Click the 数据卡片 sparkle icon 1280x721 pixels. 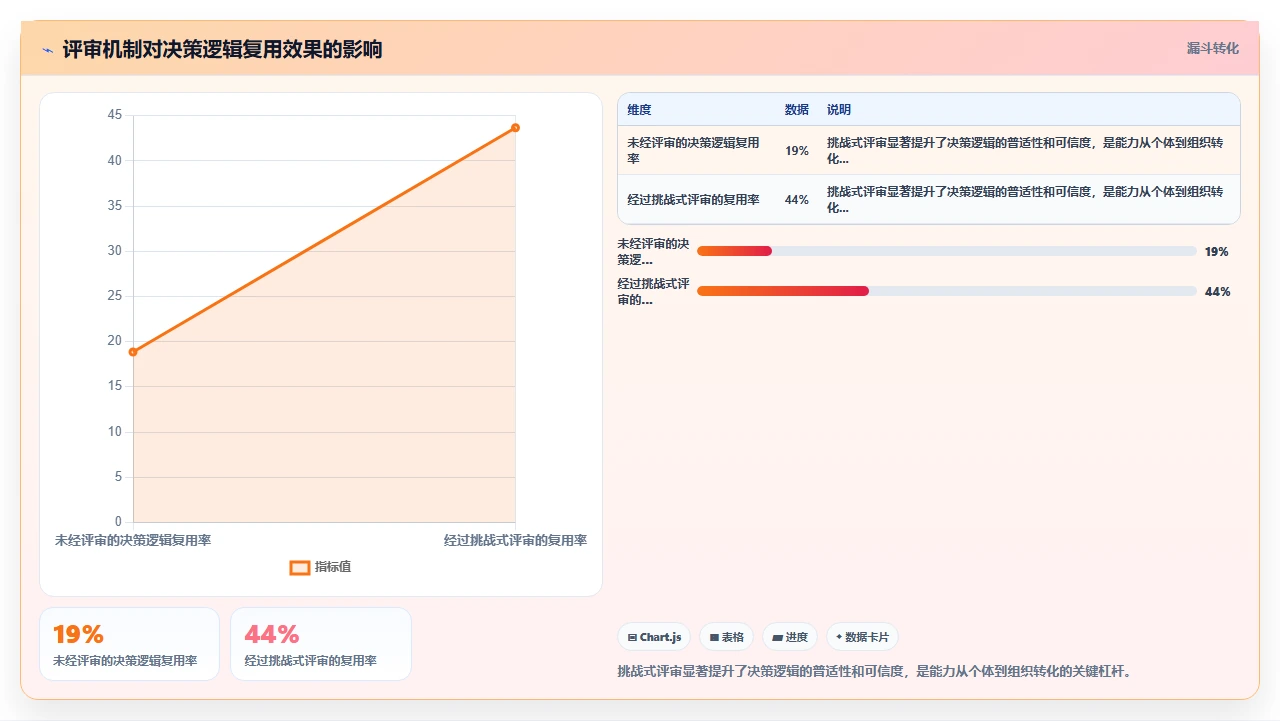click(839, 637)
